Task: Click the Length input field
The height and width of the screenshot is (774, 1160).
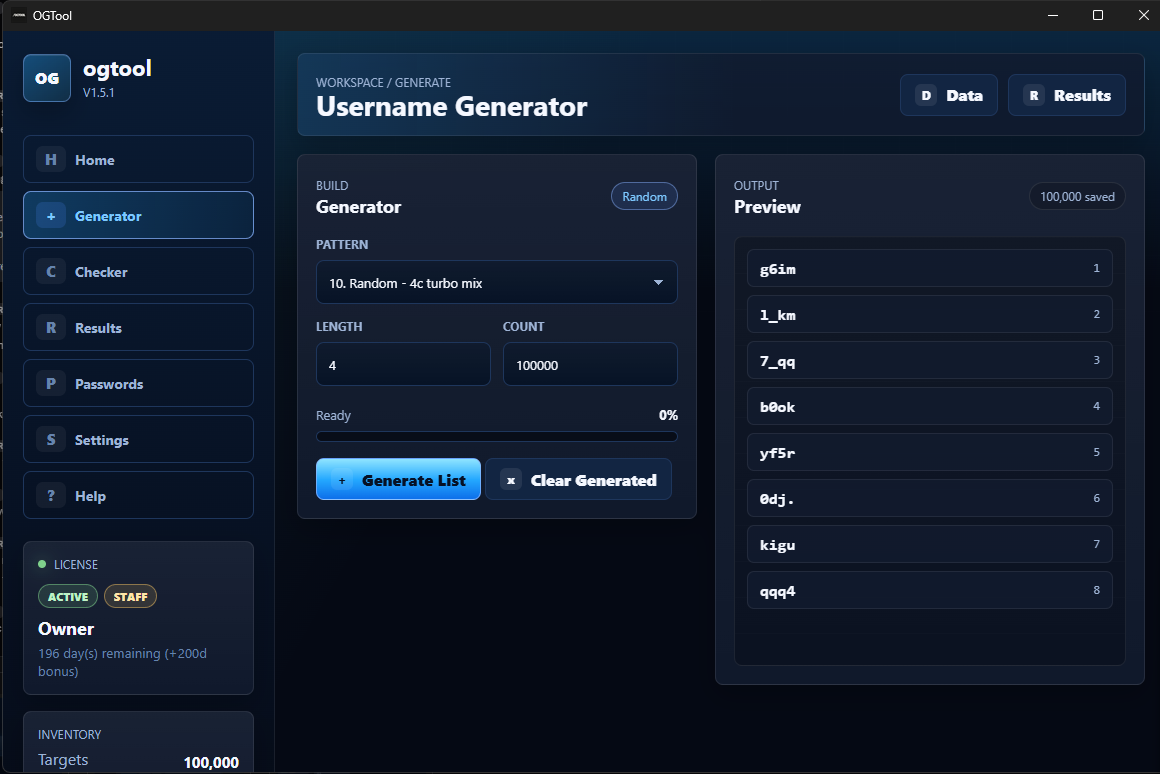Action: point(403,365)
